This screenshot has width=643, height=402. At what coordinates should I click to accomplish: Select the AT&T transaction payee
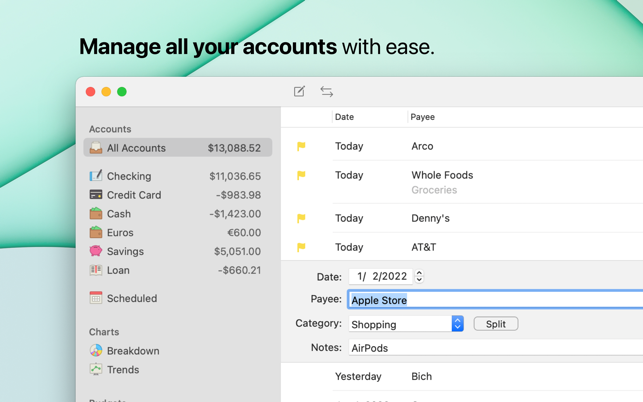tap(424, 247)
